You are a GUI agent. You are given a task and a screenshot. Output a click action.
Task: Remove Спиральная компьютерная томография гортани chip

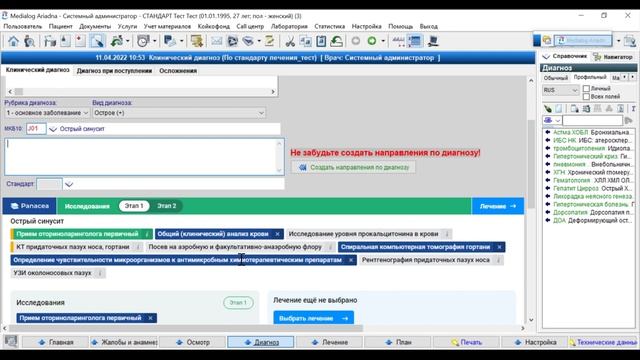click(499, 247)
